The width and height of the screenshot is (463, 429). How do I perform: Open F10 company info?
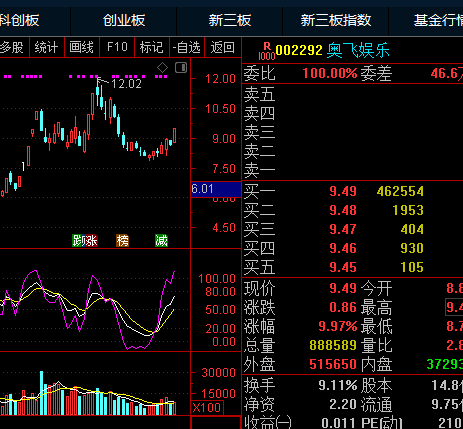pos(117,47)
